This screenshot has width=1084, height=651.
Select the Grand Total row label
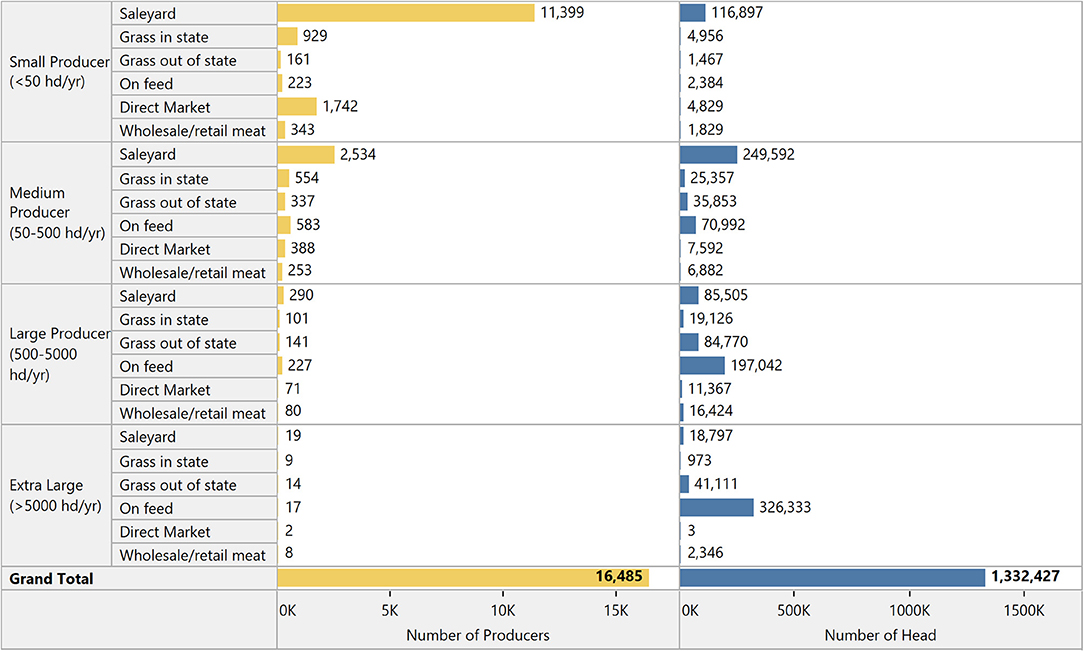pos(51,579)
